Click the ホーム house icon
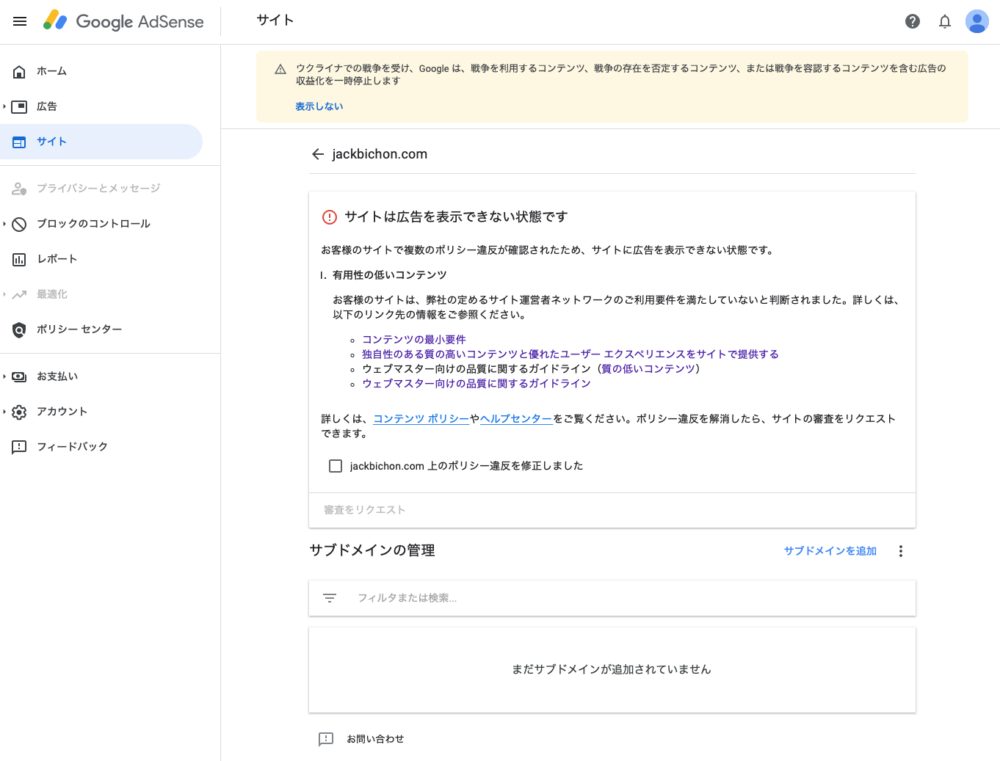Image resolution: width=1000 pixels, height=761 pixels. 19,71
